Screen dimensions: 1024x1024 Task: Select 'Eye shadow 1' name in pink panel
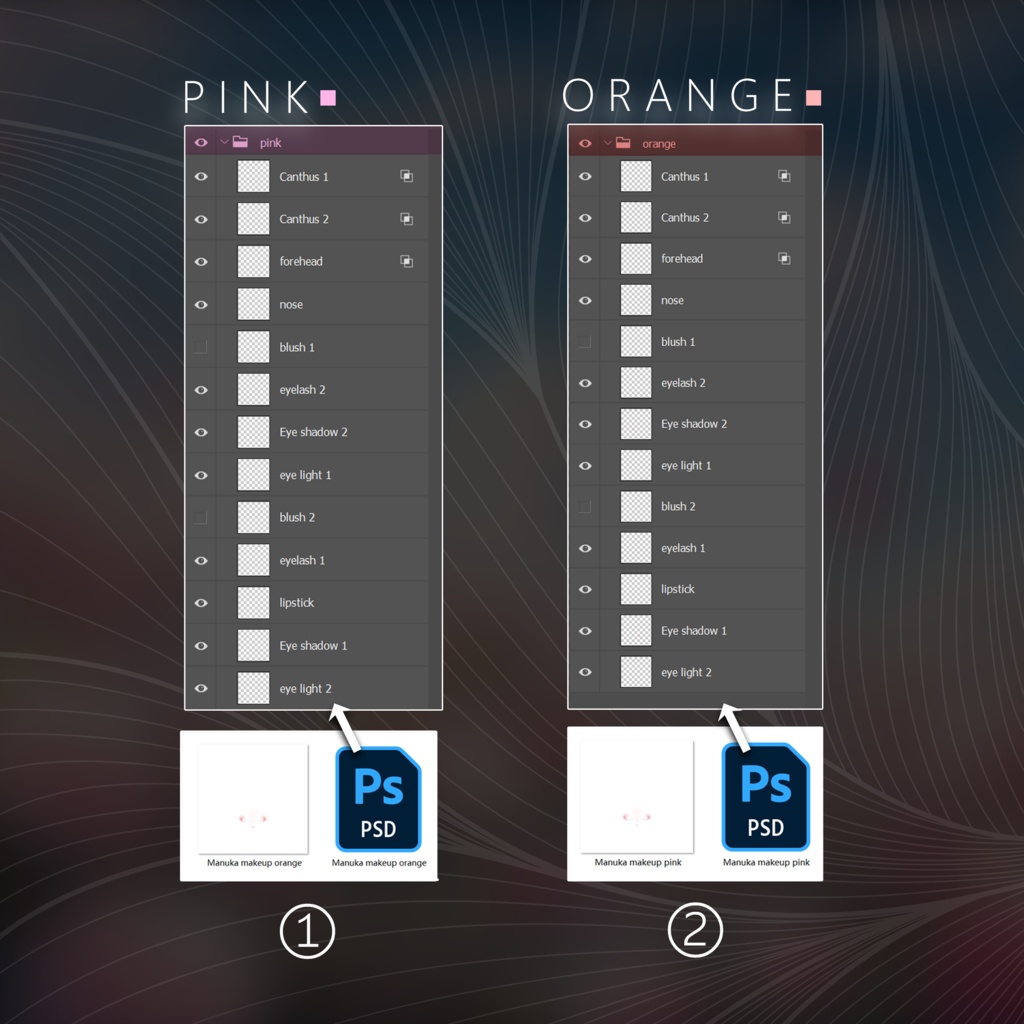313,645
